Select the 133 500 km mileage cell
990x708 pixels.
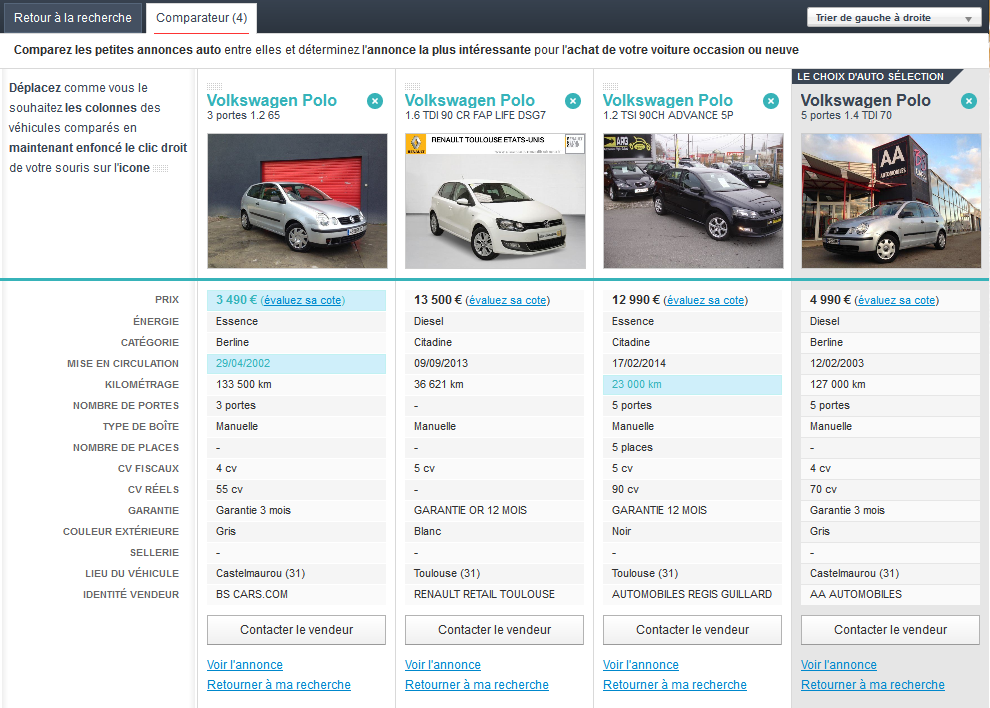click(x=297, y=385)
